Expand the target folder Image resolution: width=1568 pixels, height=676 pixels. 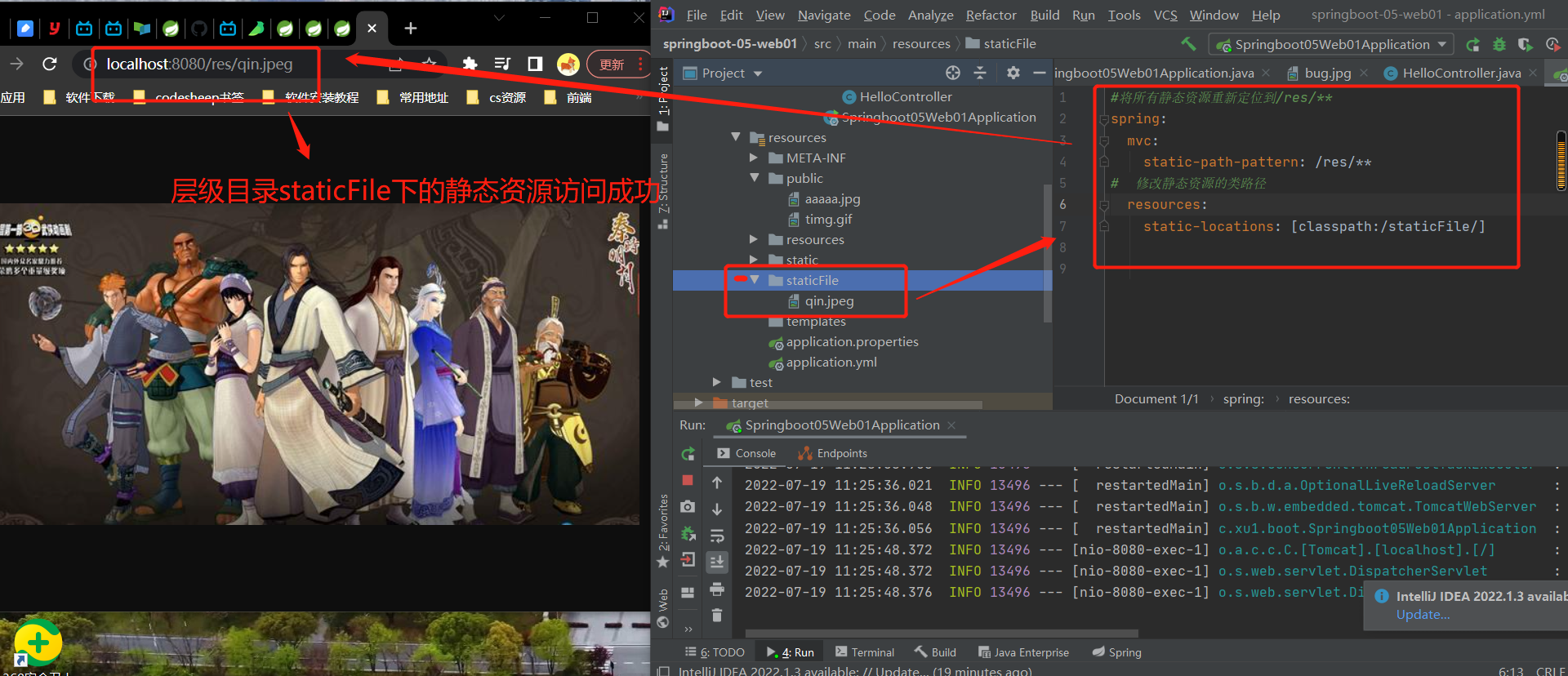pos(698,402)
